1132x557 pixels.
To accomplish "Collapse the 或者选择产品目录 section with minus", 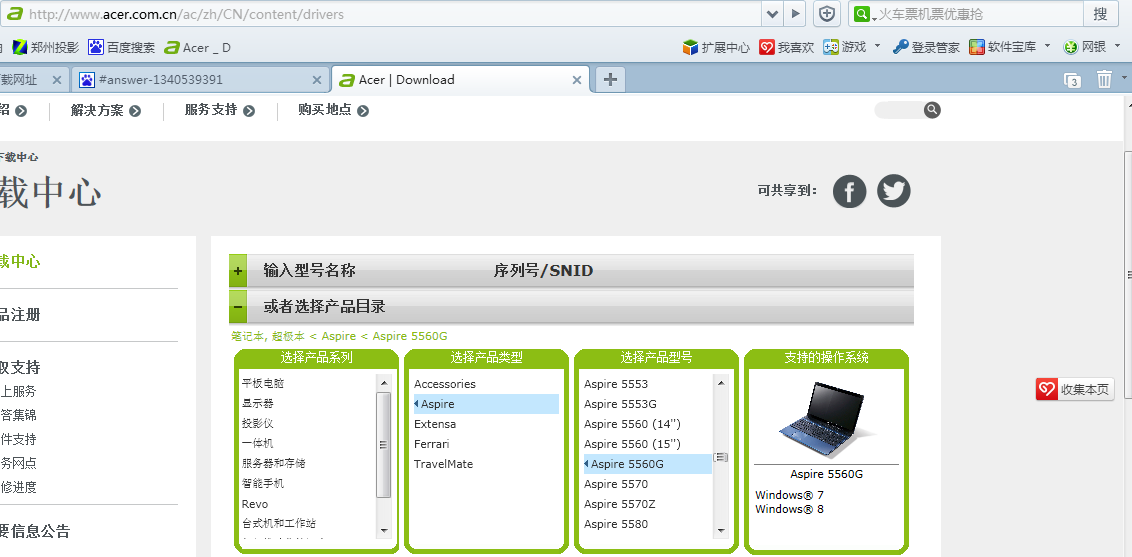I will click(238, 307).
